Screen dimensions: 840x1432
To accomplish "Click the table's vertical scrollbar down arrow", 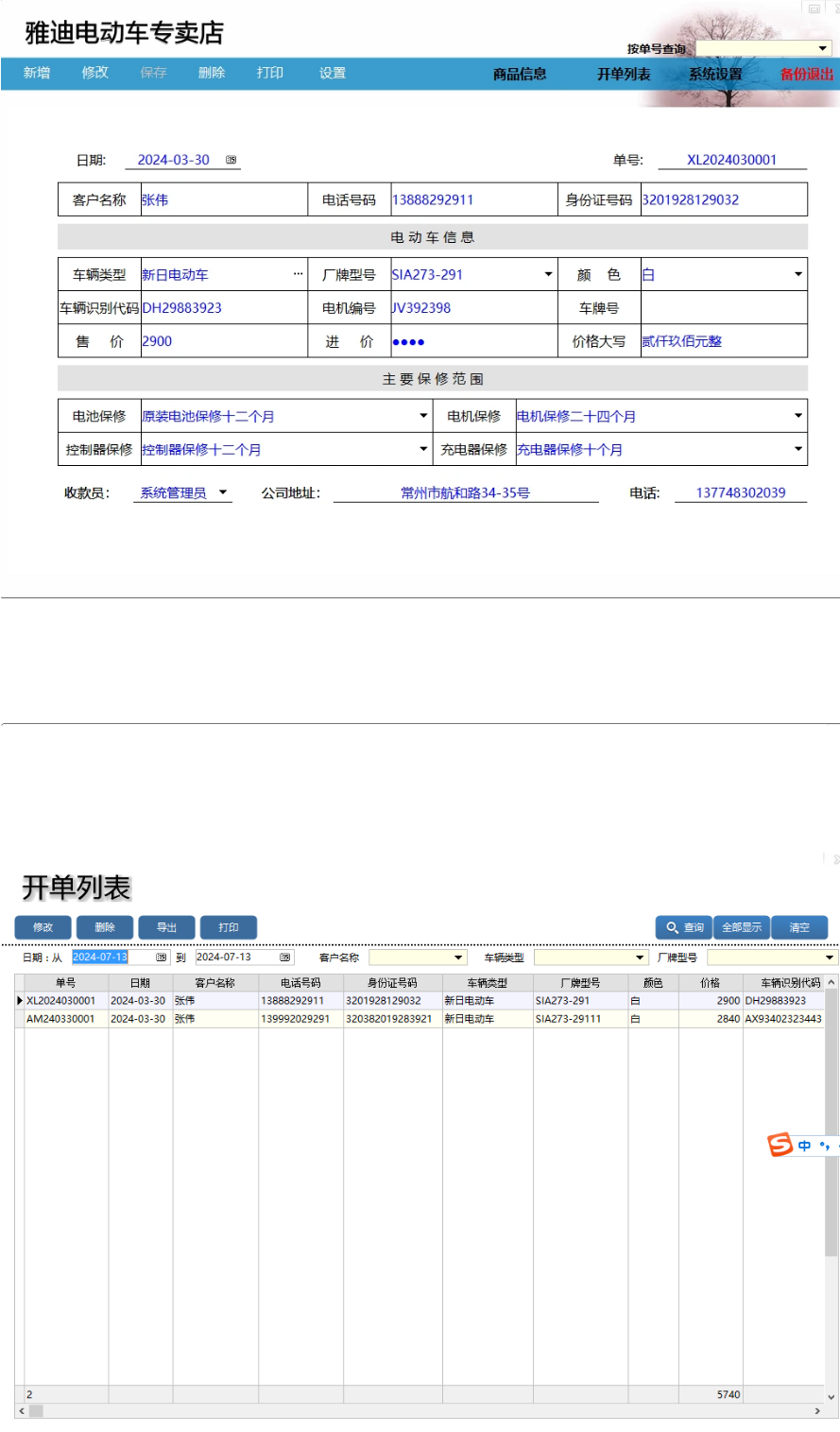I will [831, 1397].
